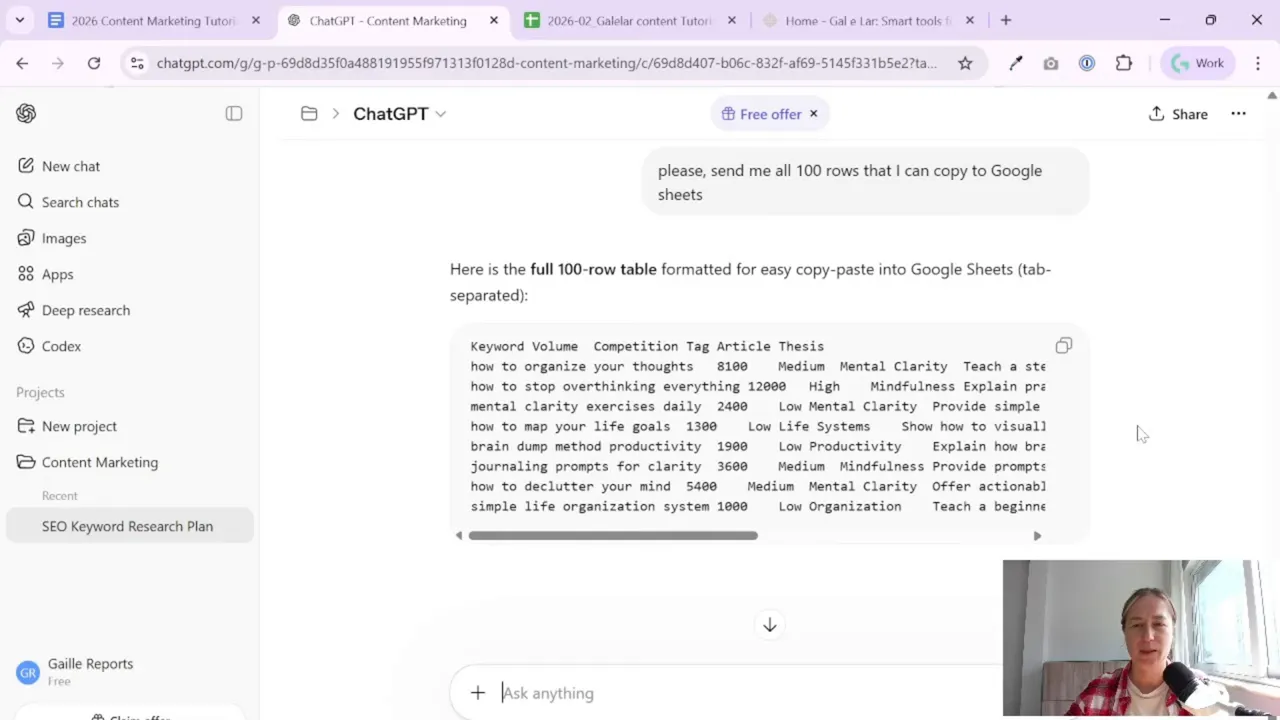The width and height of the screenshot is (1280, 720).
Task: Open a new browser tab
Action: tap(1006, 20)
